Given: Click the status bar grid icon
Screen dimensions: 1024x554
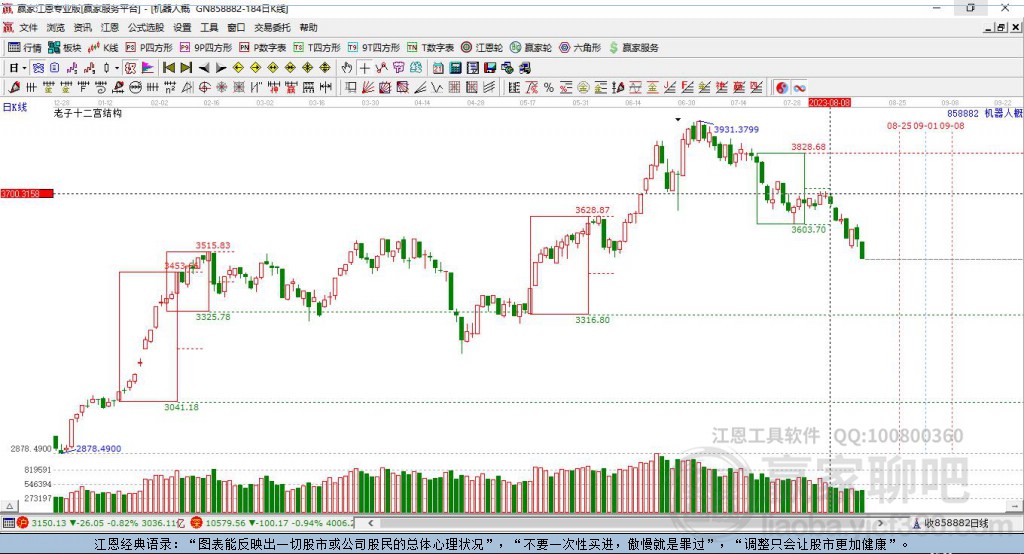Looking at the screenshot, I should [8, 523].
